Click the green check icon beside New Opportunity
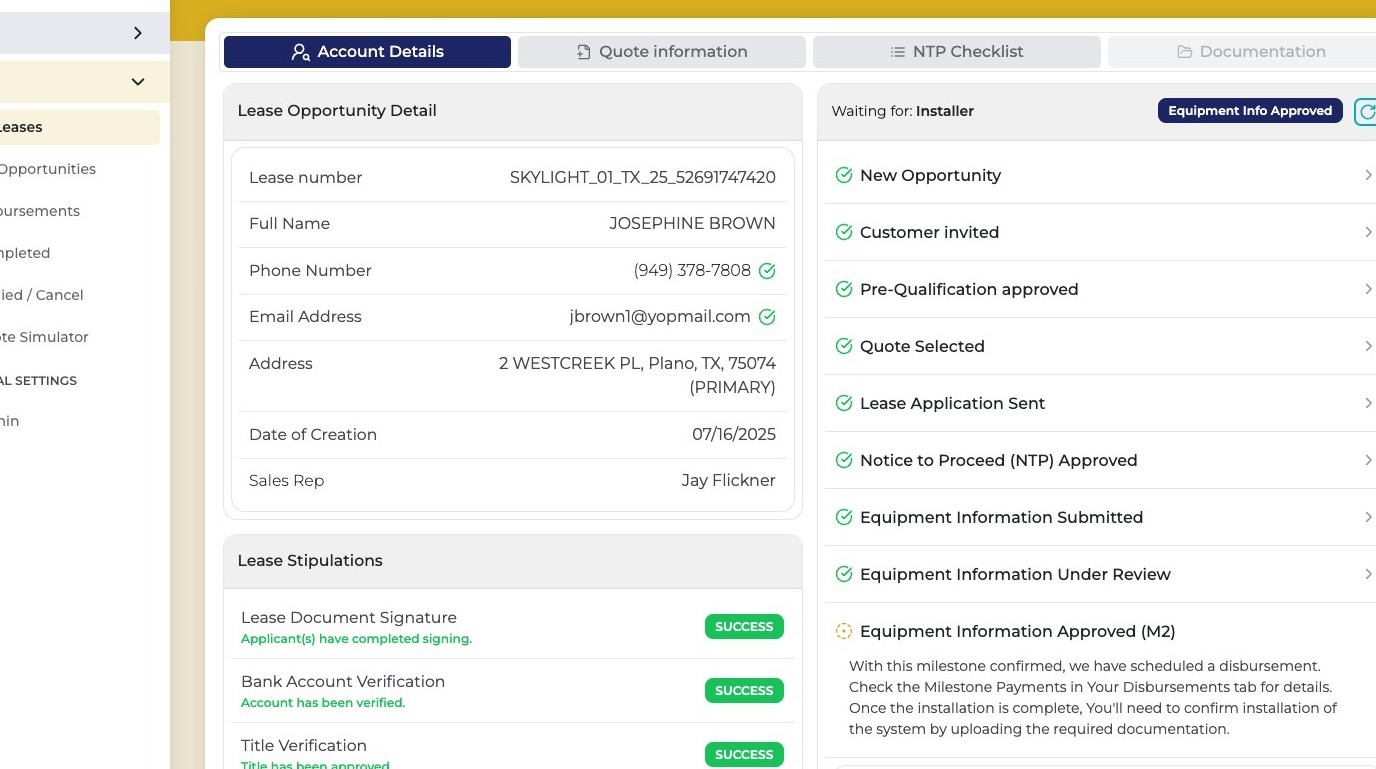Viewport: 1376px width, 769px height. tap(844, 175)
